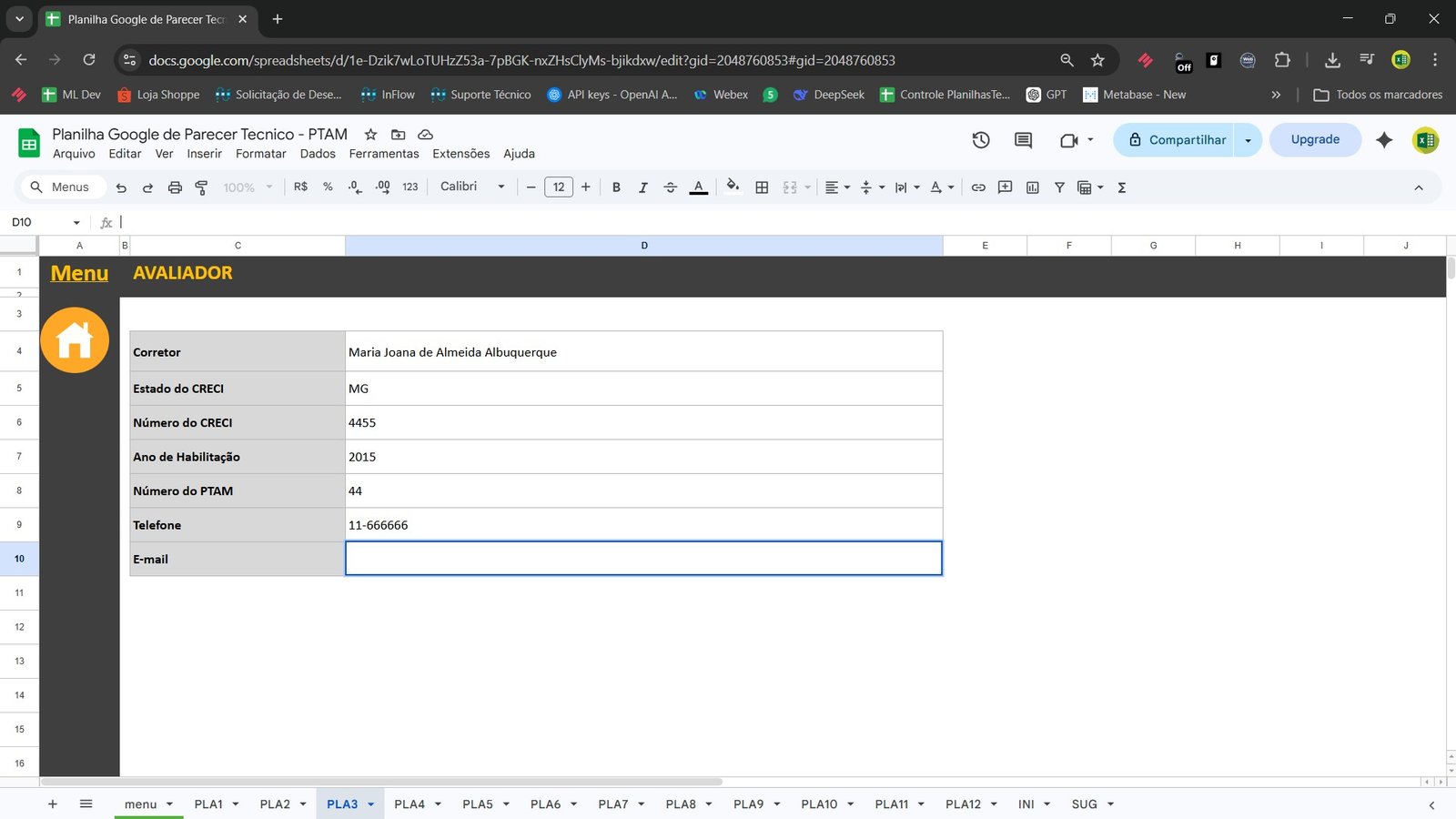Insert a comment from the toolbar
The image size is (1456, 819).
(1005, 187)
